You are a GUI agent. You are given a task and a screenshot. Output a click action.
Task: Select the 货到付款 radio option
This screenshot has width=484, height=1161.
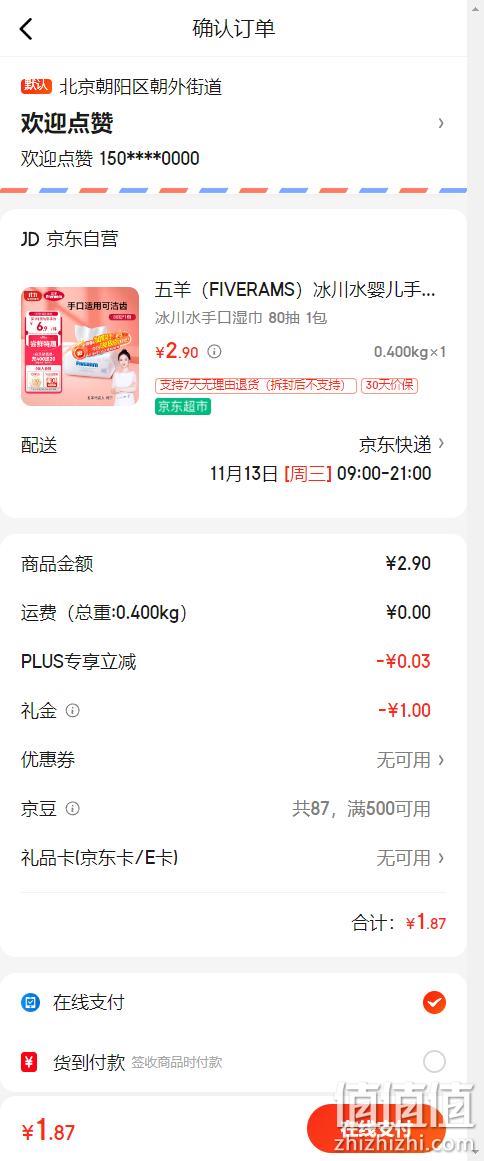(x=434, y=1062)
